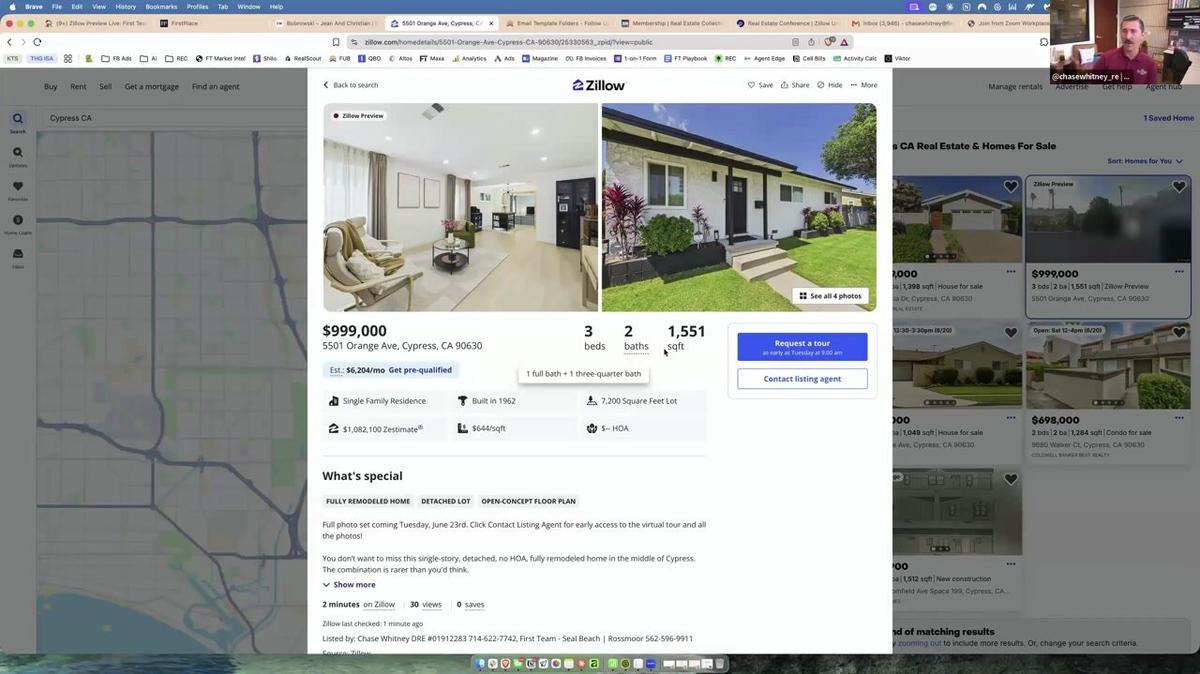Click the 7,200 Square Feet Lot icon
The height and width of the screenshot is (674, 1200).
(592, 401)
